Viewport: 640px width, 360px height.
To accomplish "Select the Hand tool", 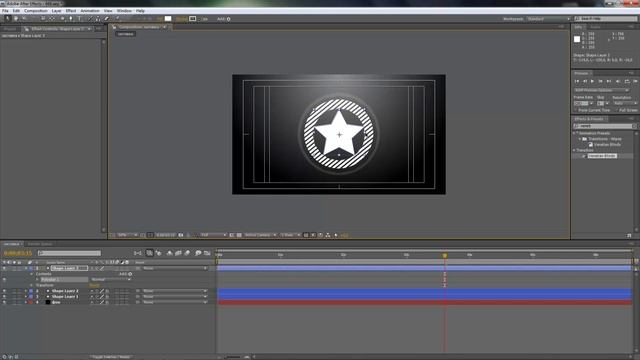I will 16,19.
